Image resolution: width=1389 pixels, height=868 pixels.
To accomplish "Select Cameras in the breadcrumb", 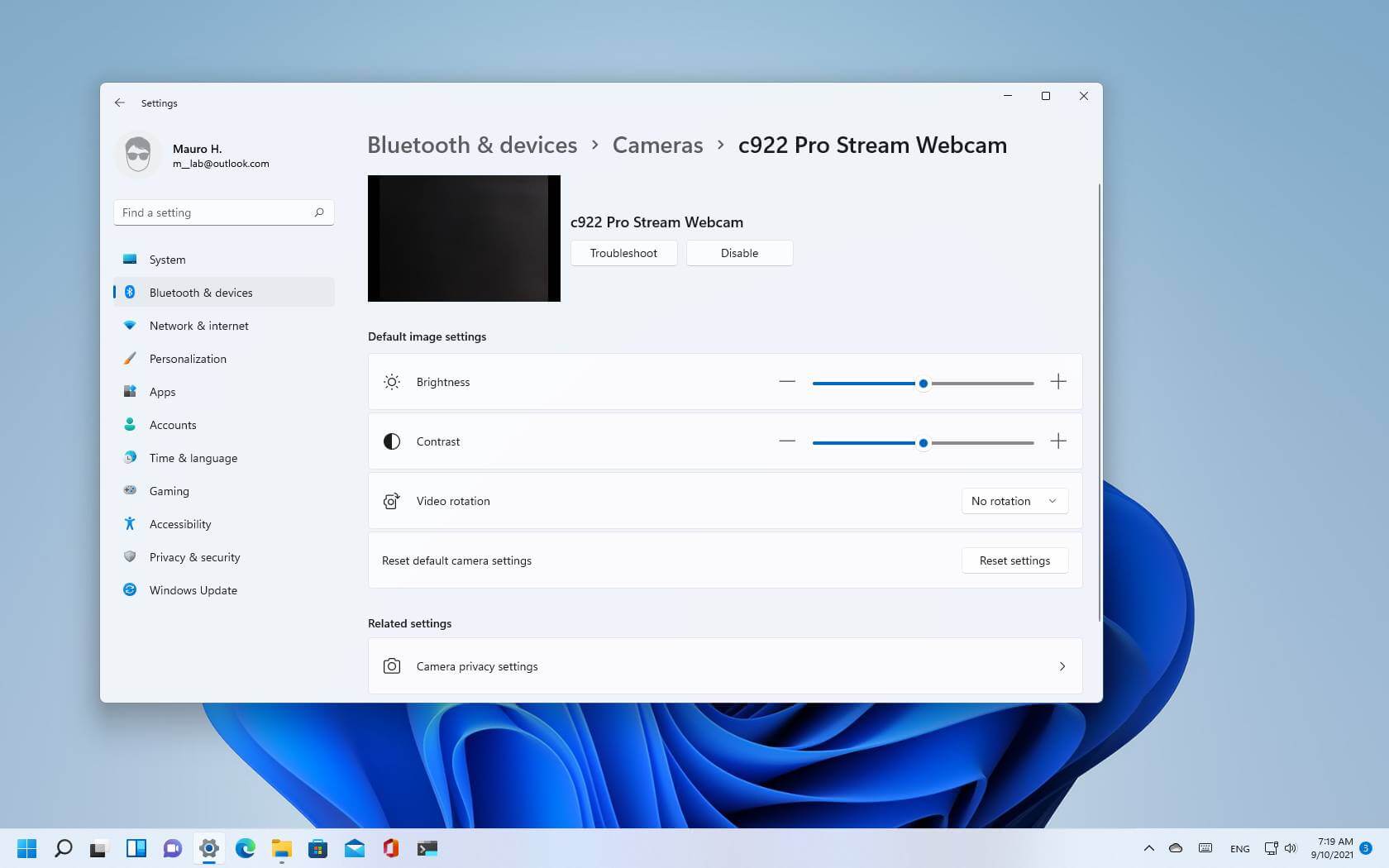I will pos(657,145).
